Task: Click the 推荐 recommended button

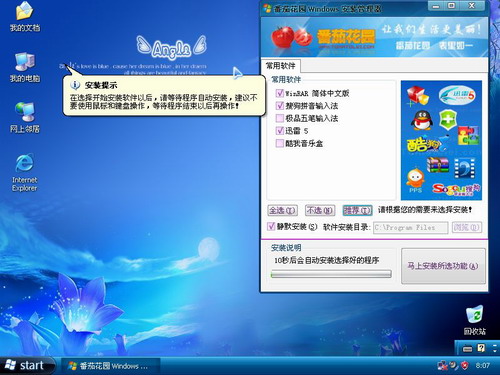Action: pyautogui.click(x=357, y=210)
